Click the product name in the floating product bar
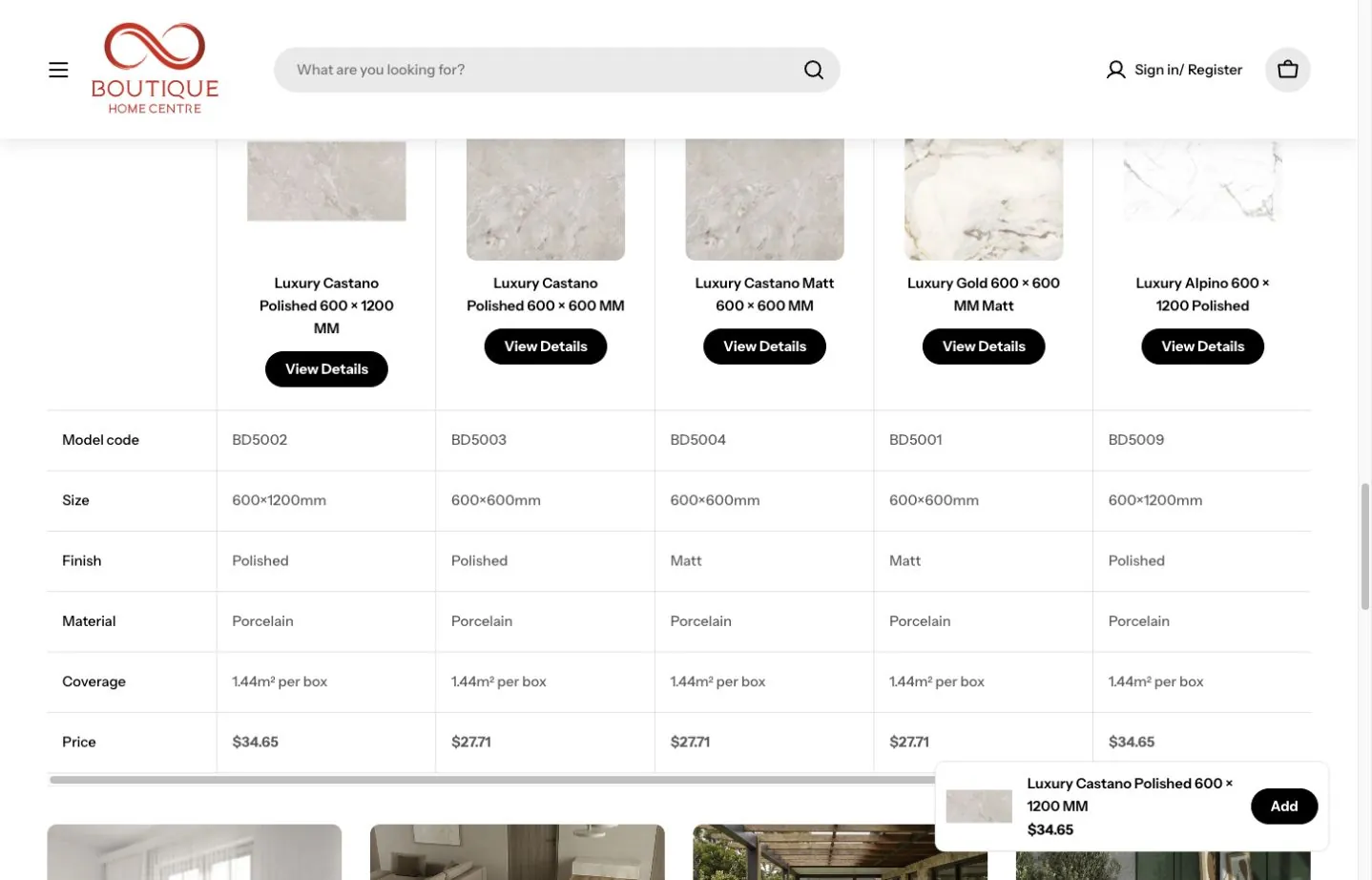 (1130, 794)
